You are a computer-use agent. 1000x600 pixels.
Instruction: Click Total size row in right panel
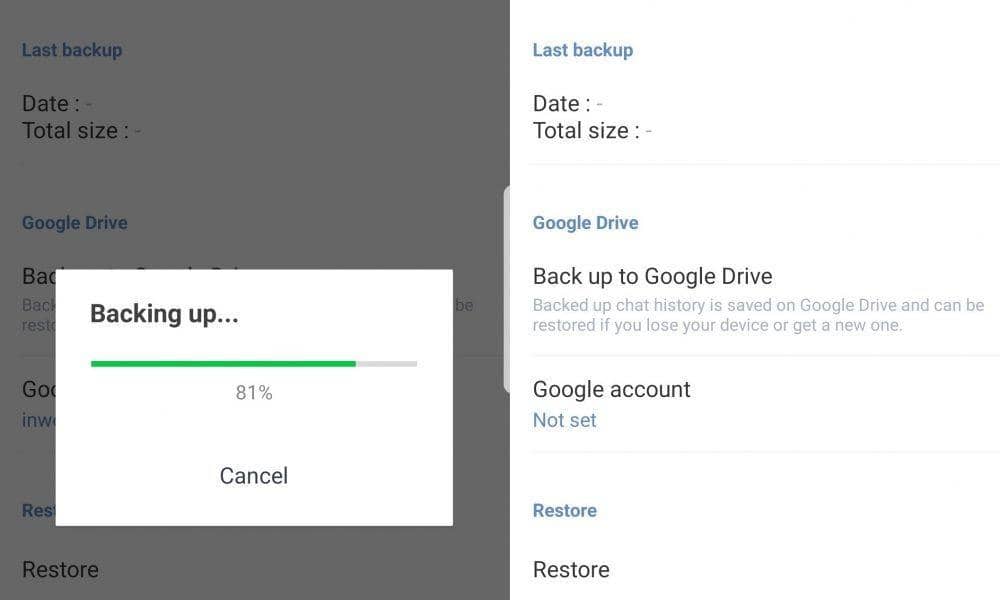tap(592, 131)
